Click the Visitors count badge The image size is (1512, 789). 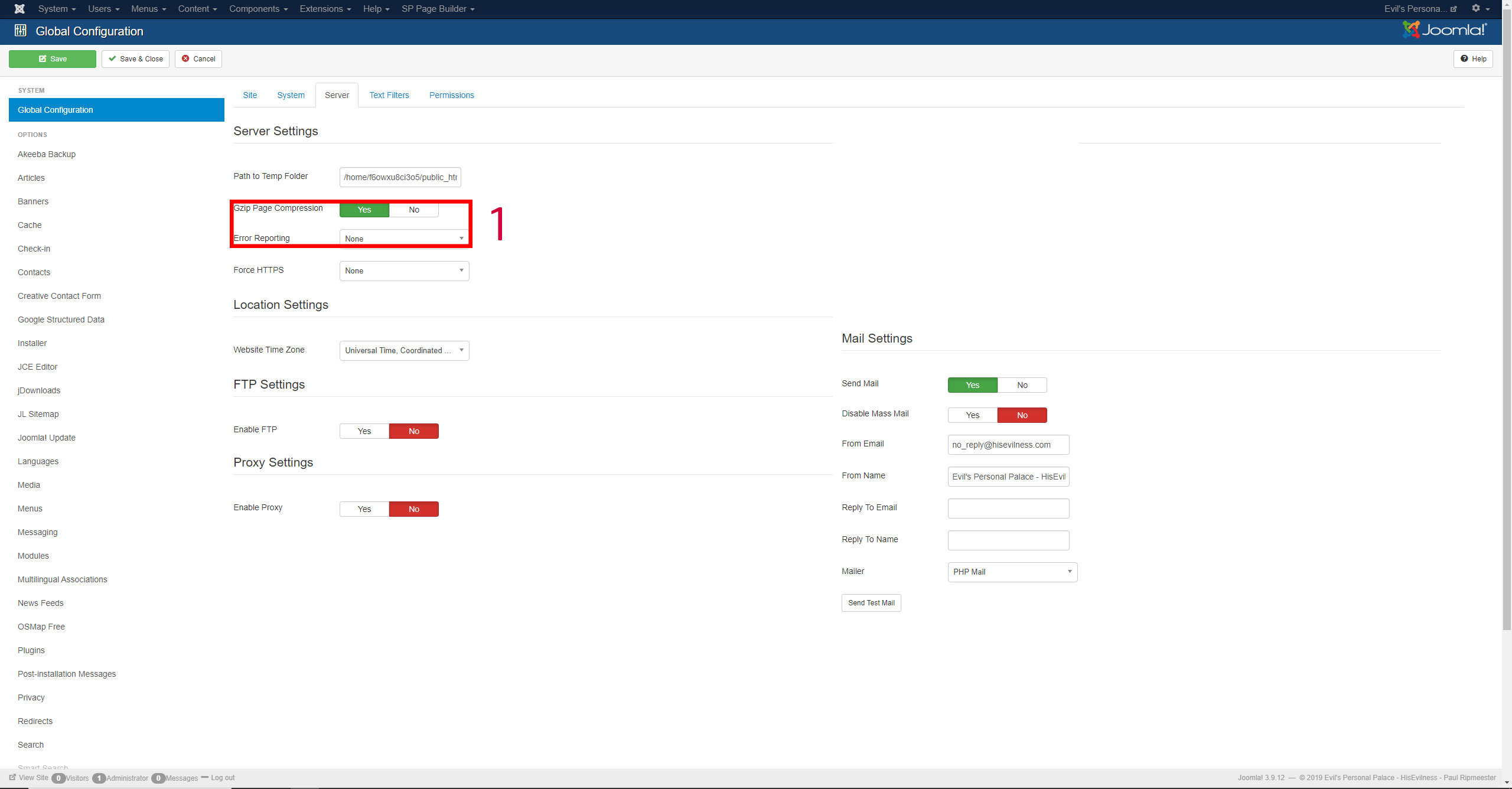click(58, 778)
